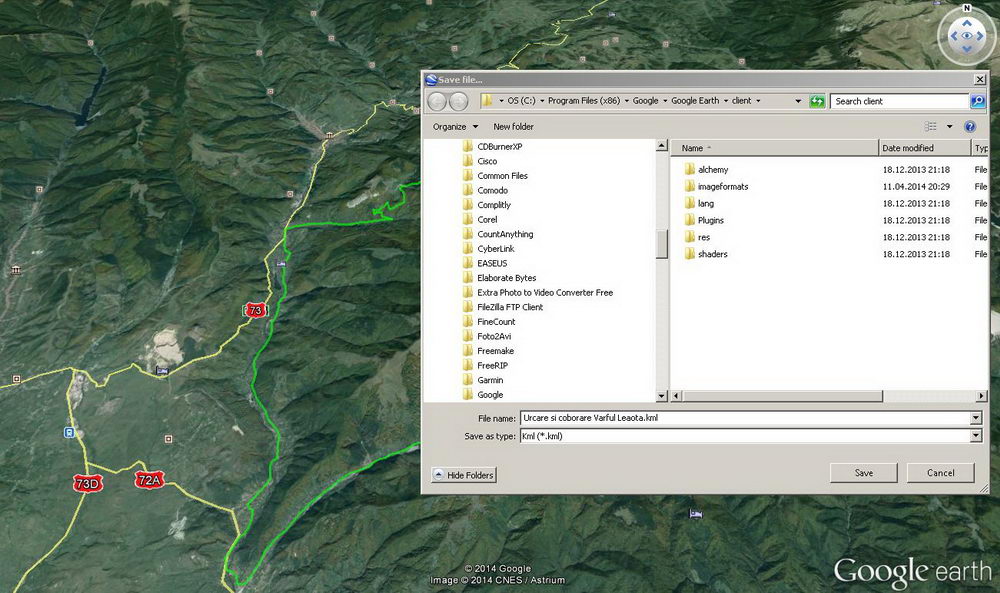Image resolution: width=1000 pixels, height=593 pixels.
Task: Click the Google Earth look-around compass eye
Action: pyautogui.click(x=967, y=36)
